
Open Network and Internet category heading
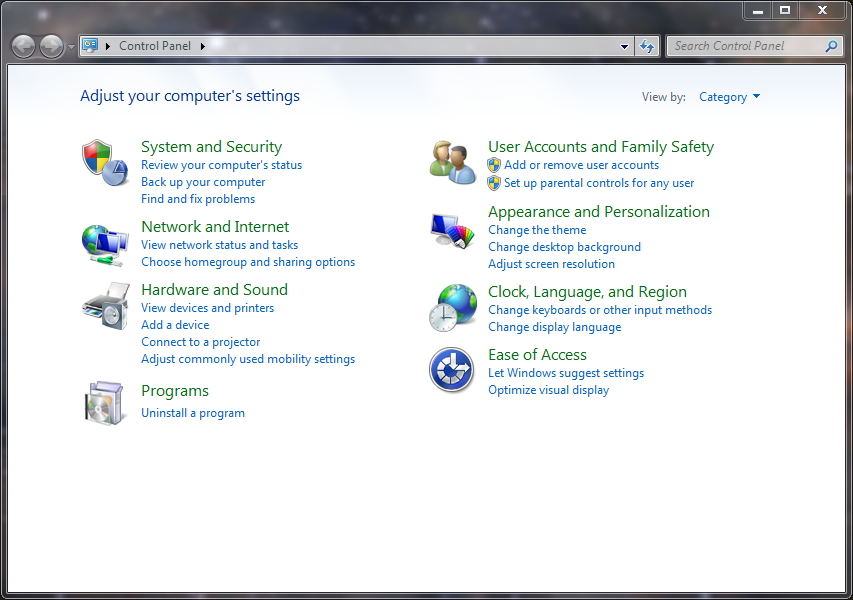click(215, 226)
